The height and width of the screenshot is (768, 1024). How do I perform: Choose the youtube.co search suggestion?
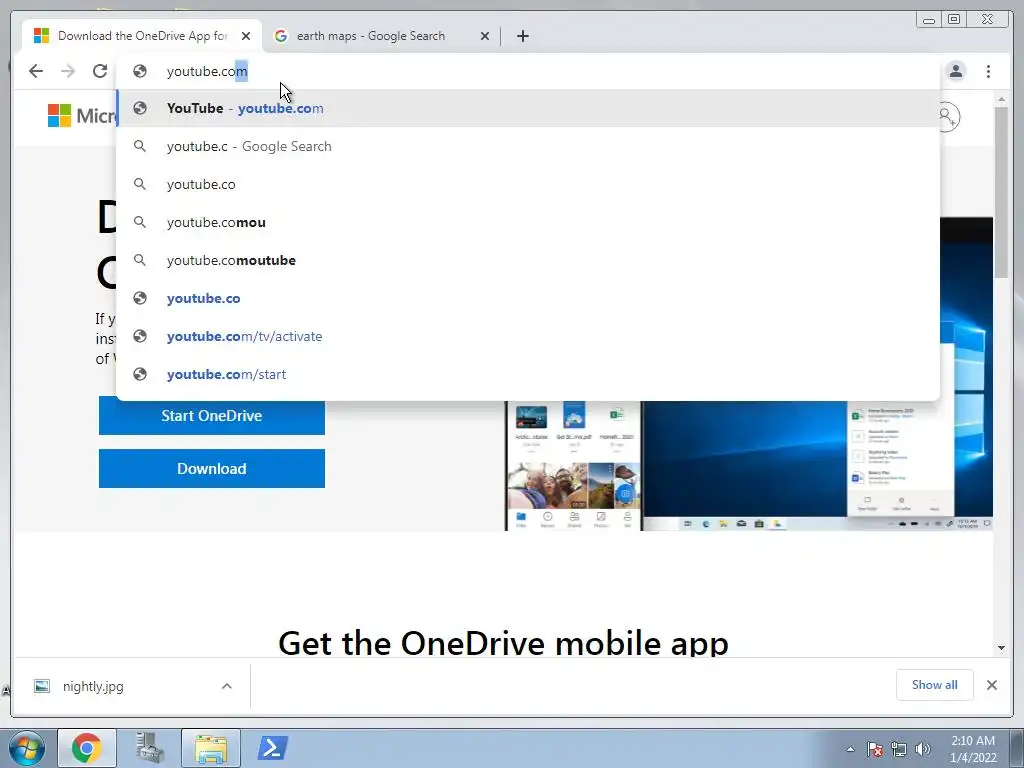click(528, 184)
